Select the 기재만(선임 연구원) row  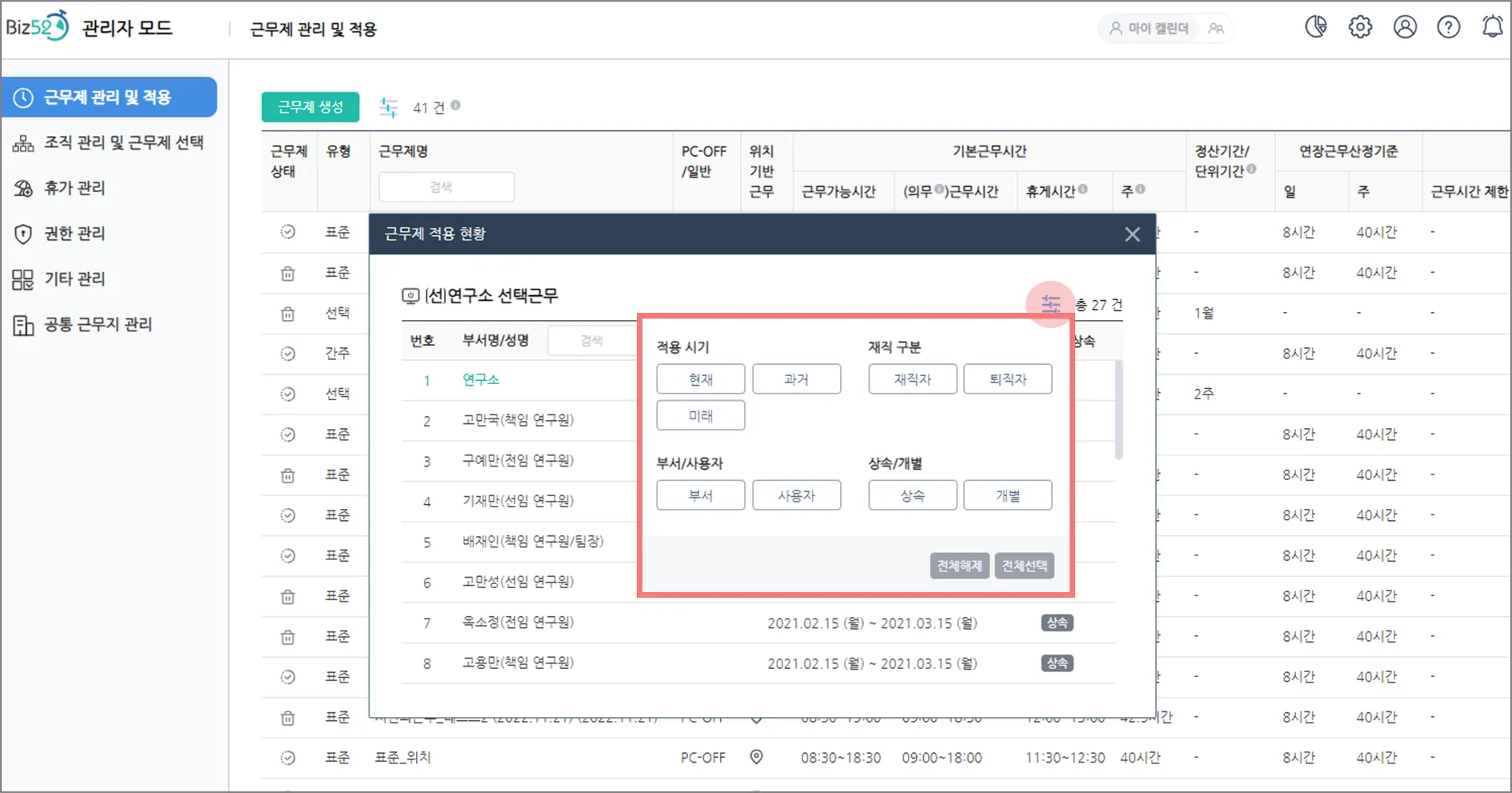518,501
